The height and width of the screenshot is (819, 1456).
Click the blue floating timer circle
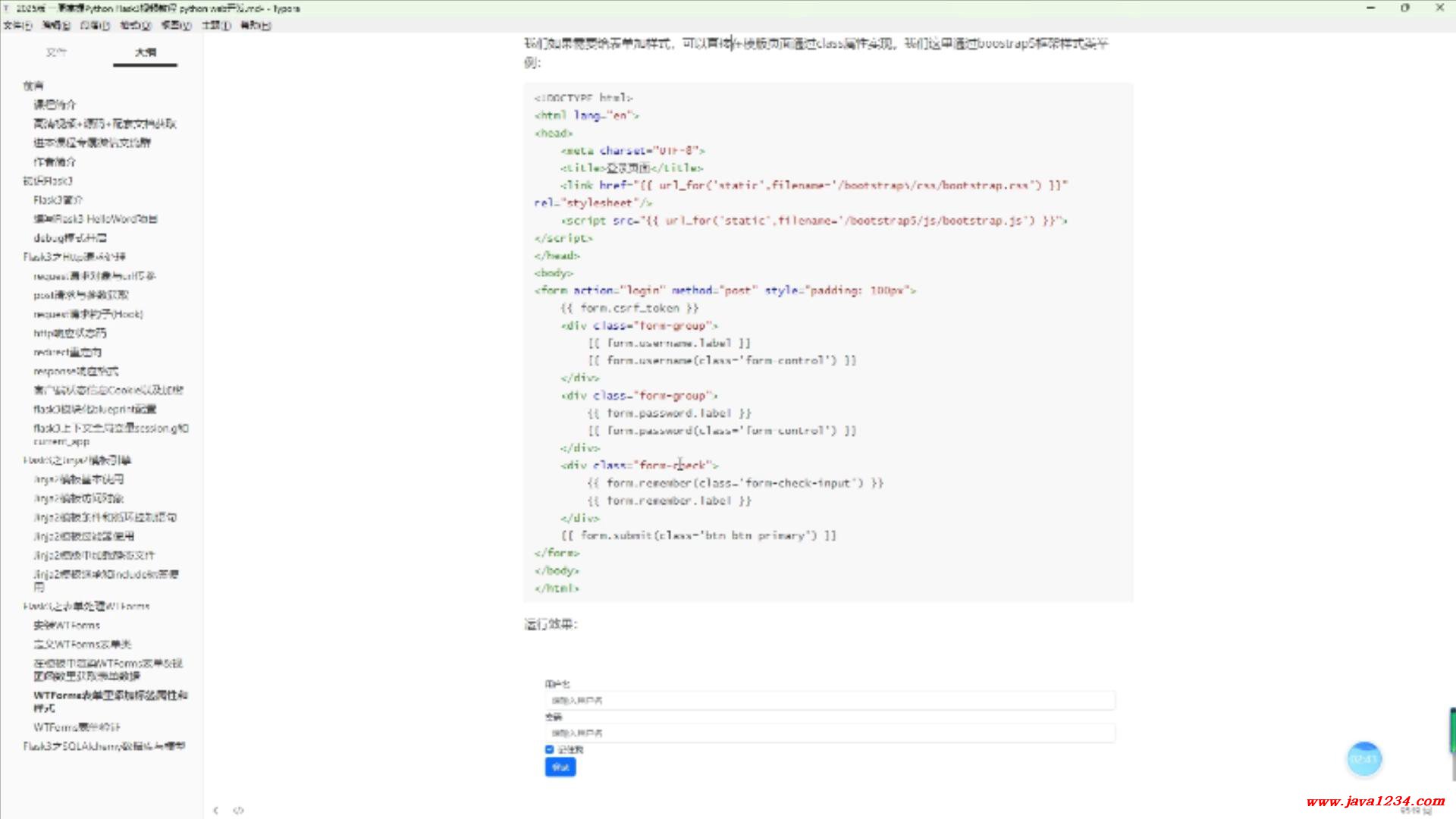tap(1364, 758)
